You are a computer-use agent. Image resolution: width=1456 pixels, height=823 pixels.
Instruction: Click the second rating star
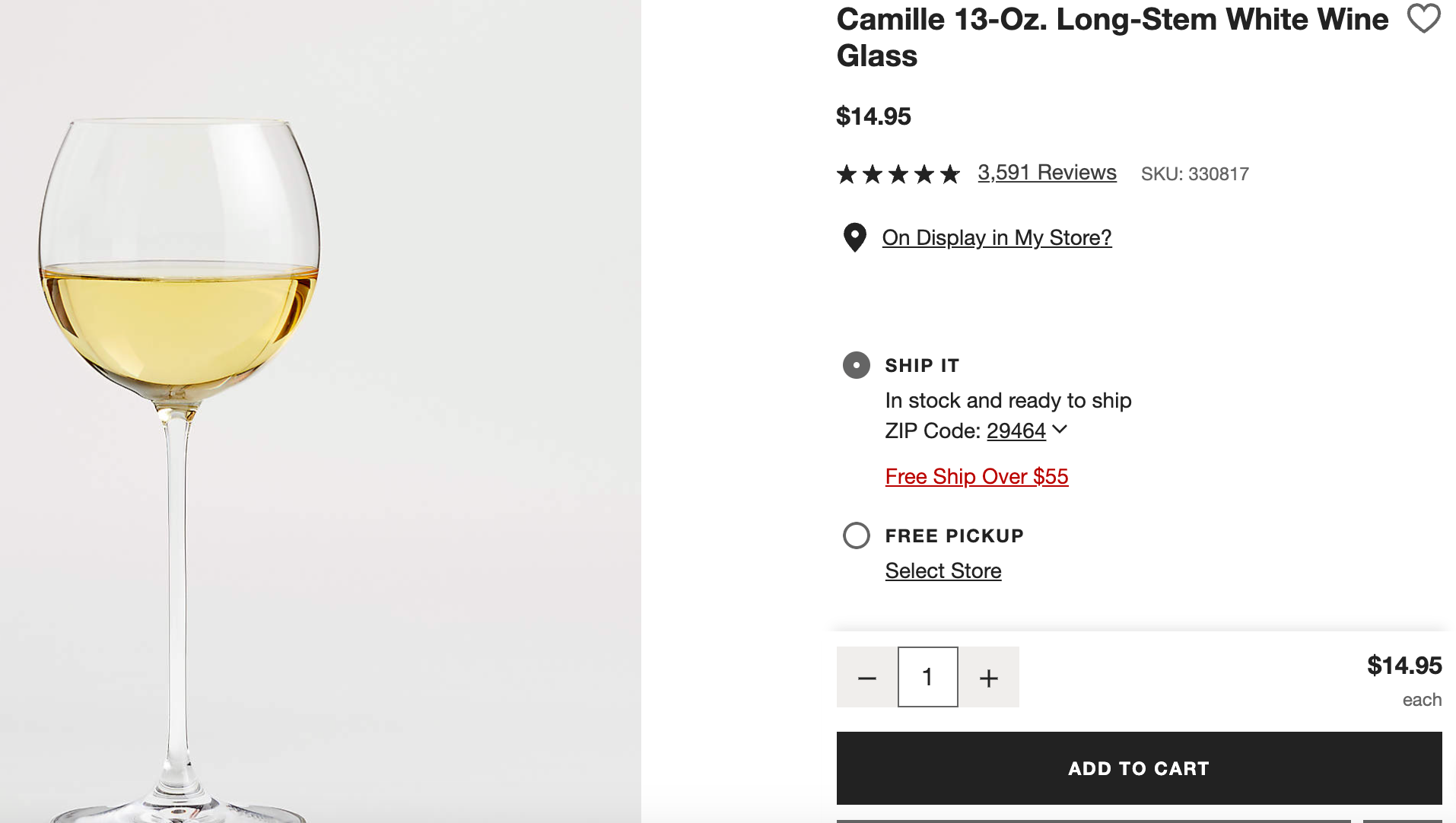[x=871, y=174]
